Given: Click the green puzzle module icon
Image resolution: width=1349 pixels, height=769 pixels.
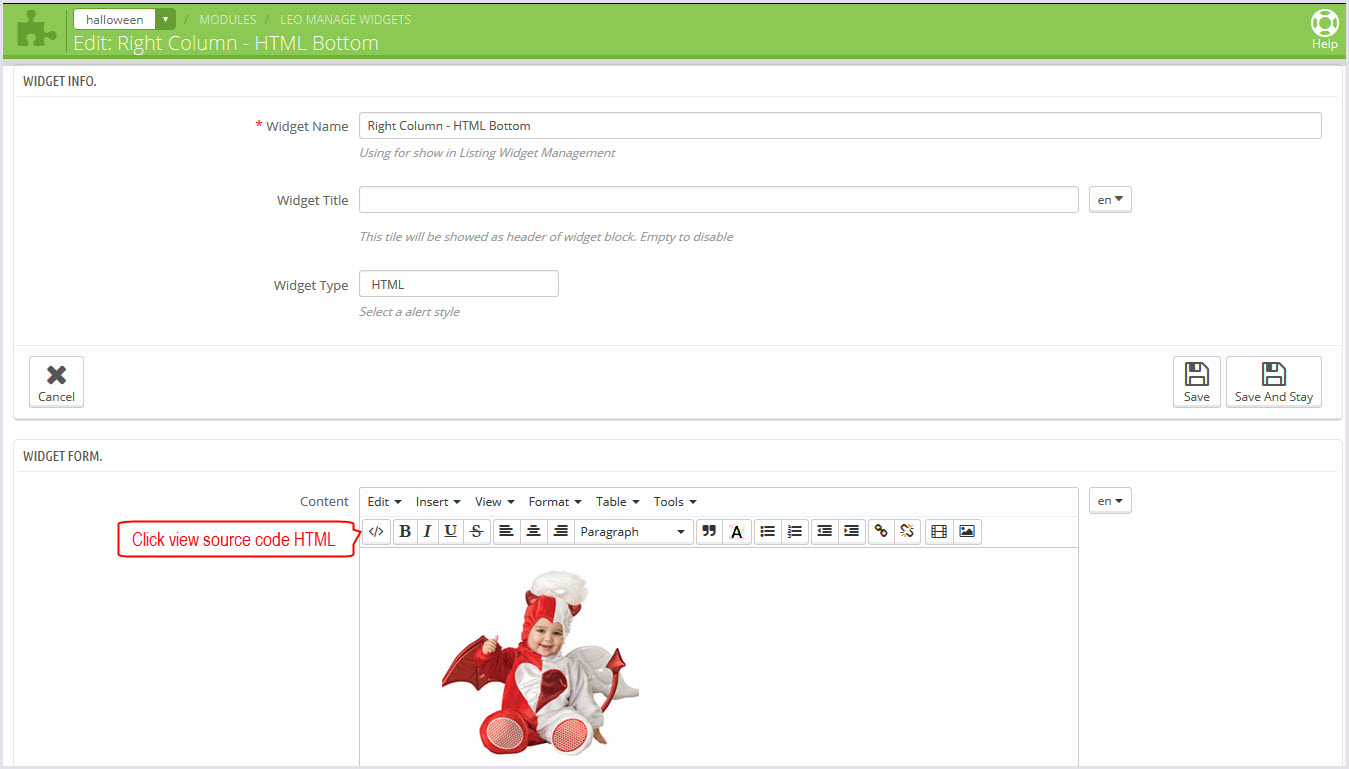Looking at the screenshot, I should point(37,29).
